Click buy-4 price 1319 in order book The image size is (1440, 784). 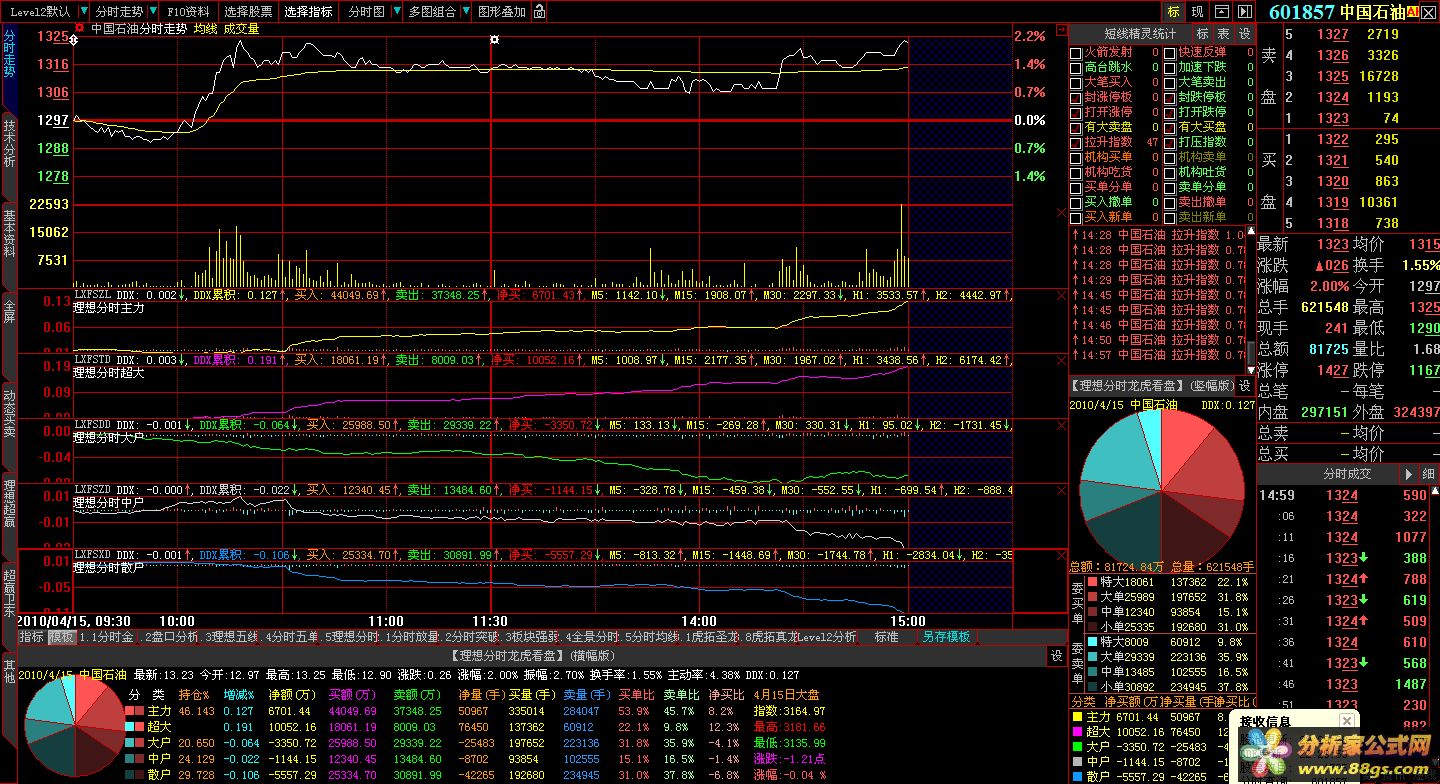tap(1332, 202)
